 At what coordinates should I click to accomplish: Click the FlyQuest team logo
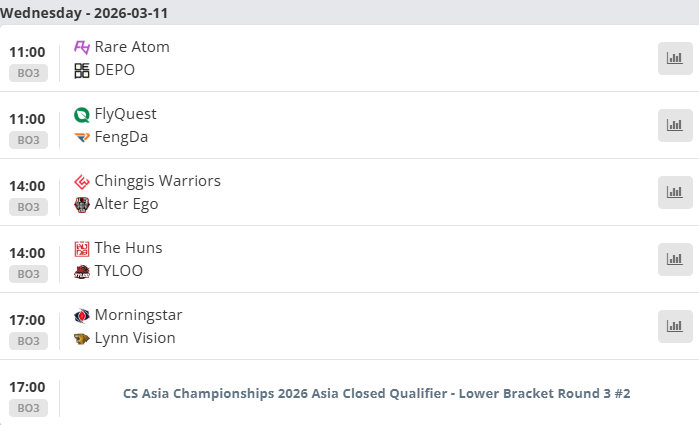[x=82, y=114]
